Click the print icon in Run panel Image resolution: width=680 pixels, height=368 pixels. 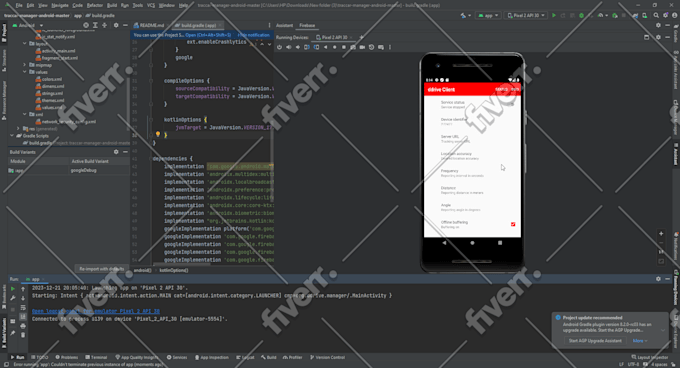pos(23,326)
